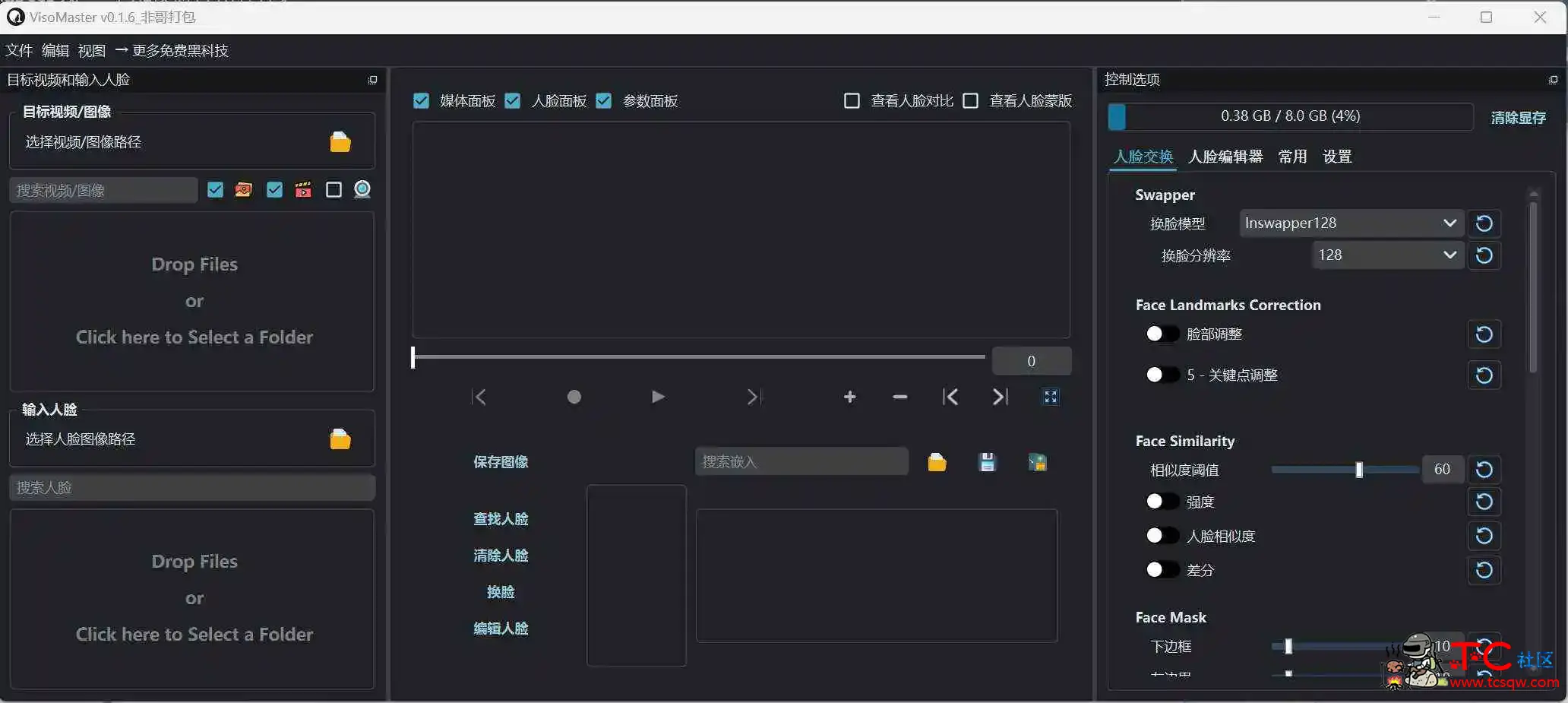Focus the 搜索视频/图像 search field

(x=104, y=190)
